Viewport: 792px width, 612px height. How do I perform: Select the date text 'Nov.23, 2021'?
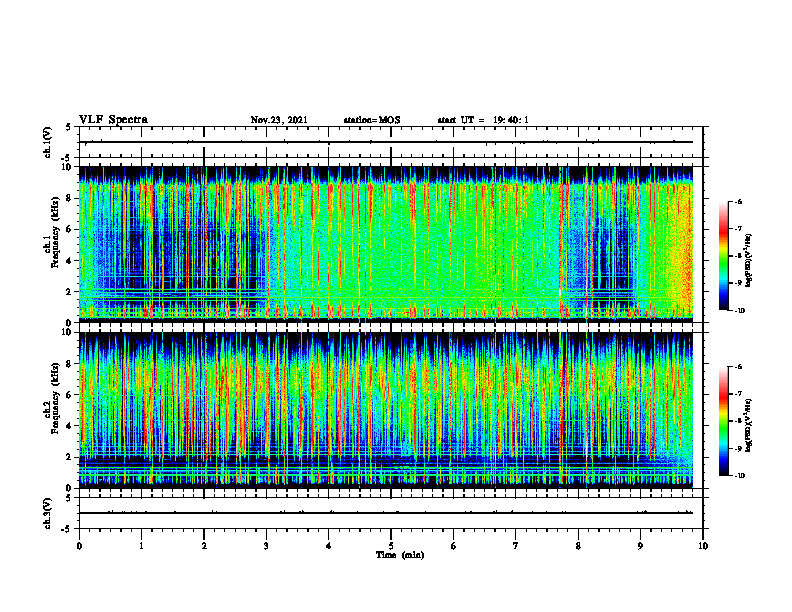click(279, 120)
